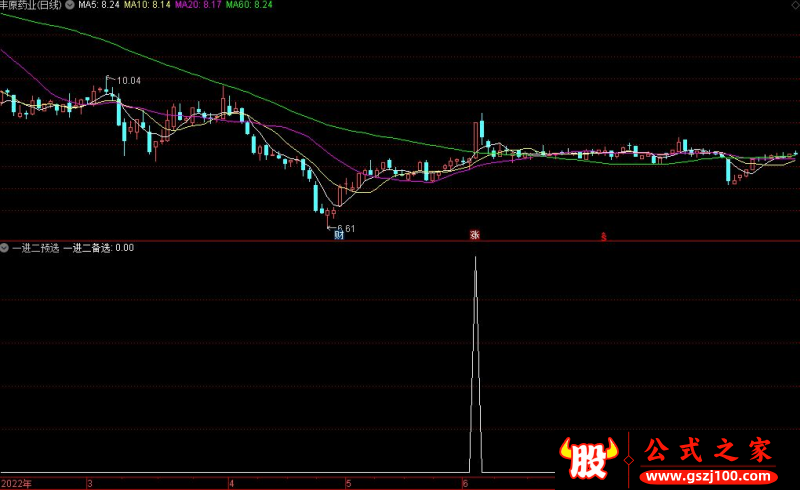This screenshot has height=490, width=800.
Task: Select the MA20: 8.17 indicator label
Action: coord(198,5)
